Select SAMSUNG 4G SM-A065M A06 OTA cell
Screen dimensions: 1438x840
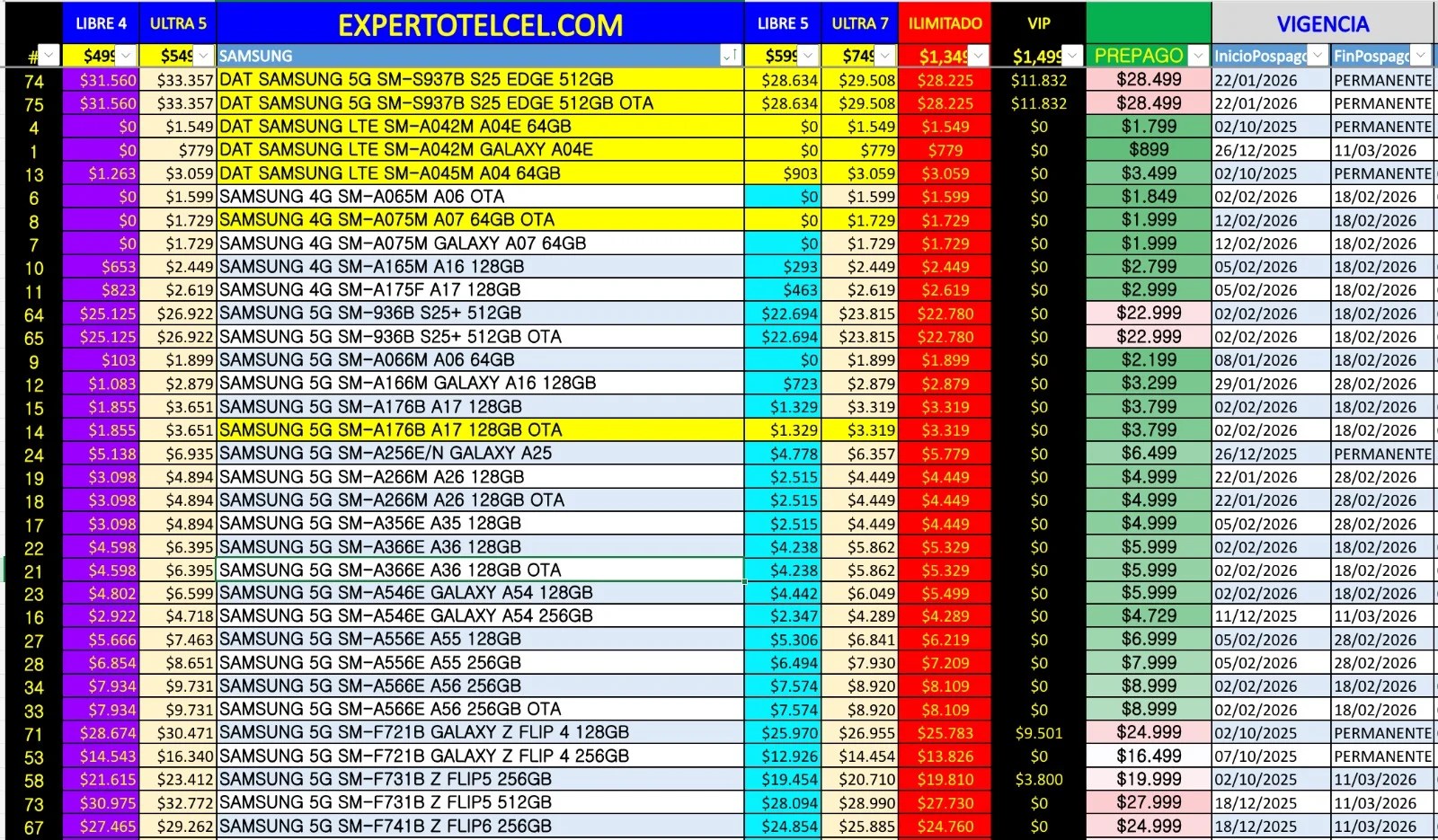(x=481, y=197)
